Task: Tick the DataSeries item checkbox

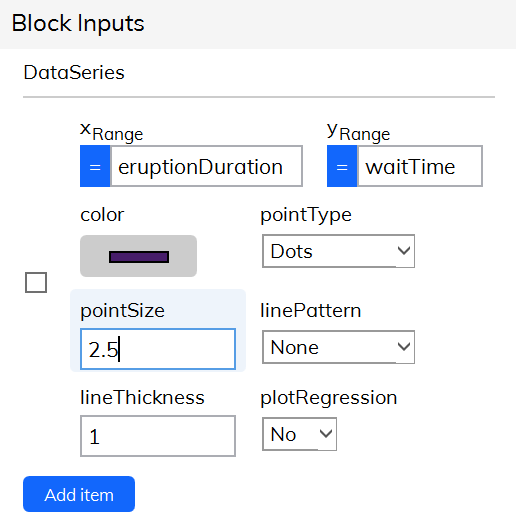Action: [36, 282]
